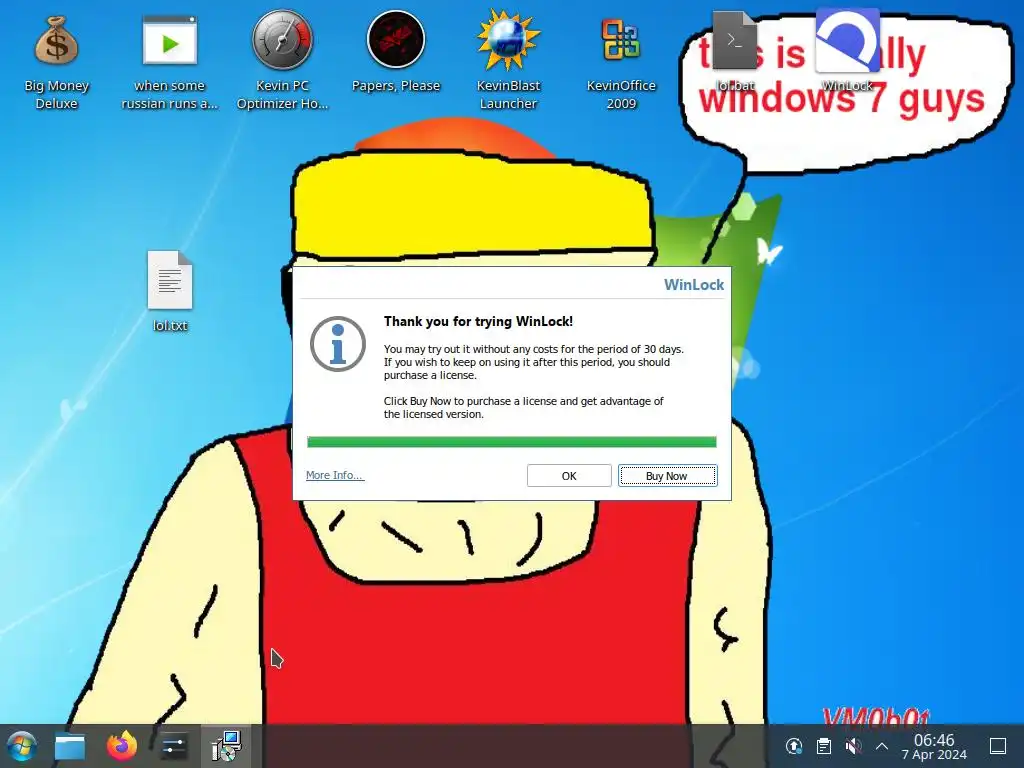Select the lol.txt text file icon
Image resolution: width=1024 pixels, height=768 pixels.
pyautogui.click(x=170, y=291)
